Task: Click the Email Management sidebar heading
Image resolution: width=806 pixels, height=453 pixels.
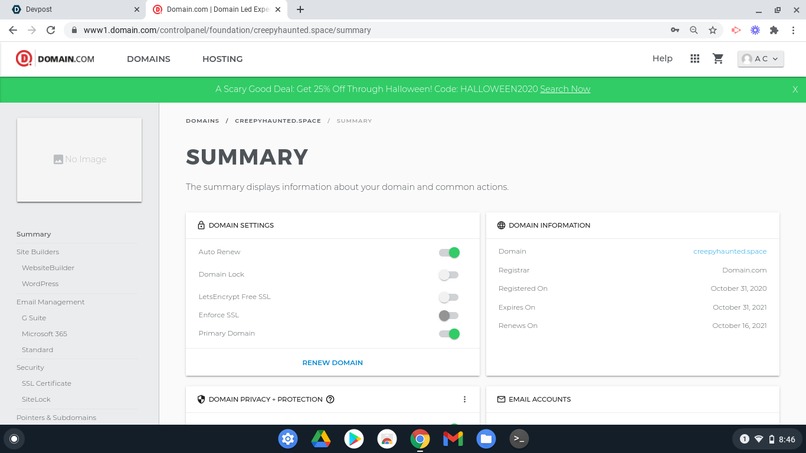Action: click(50, 302)
